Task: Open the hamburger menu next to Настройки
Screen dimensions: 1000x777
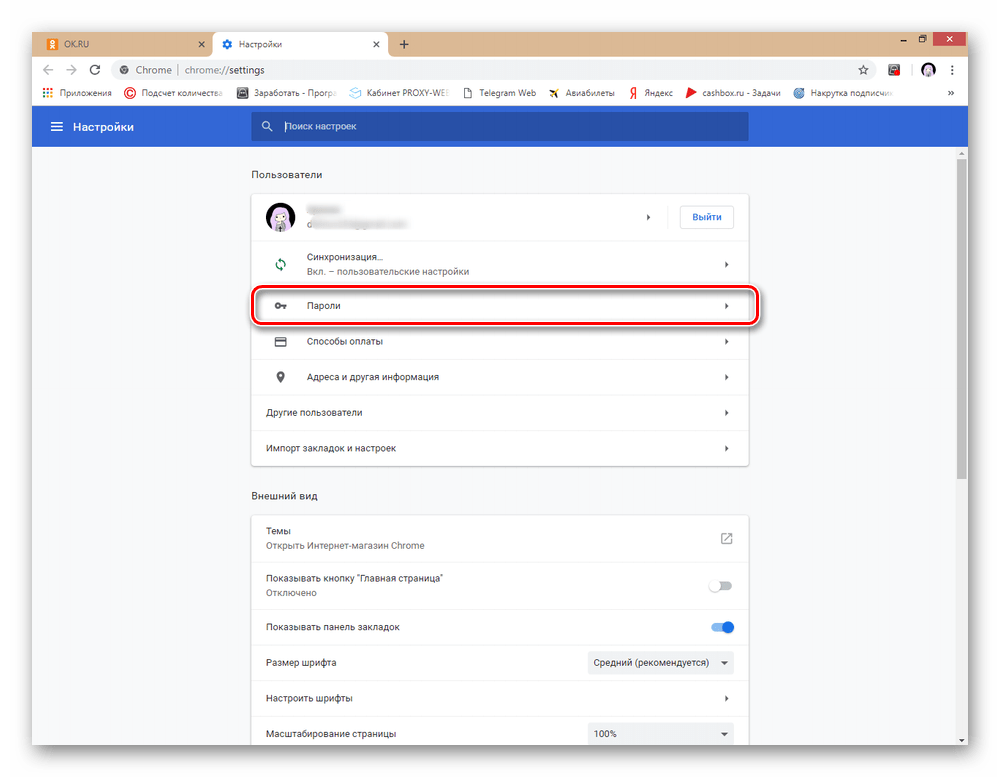Action: click(x=57, y=127)
